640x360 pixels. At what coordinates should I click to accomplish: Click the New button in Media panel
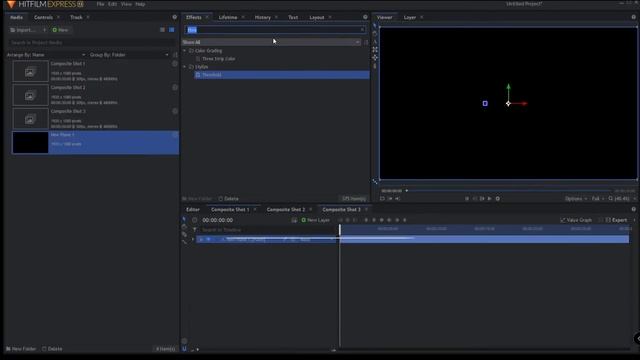point(60,30)
